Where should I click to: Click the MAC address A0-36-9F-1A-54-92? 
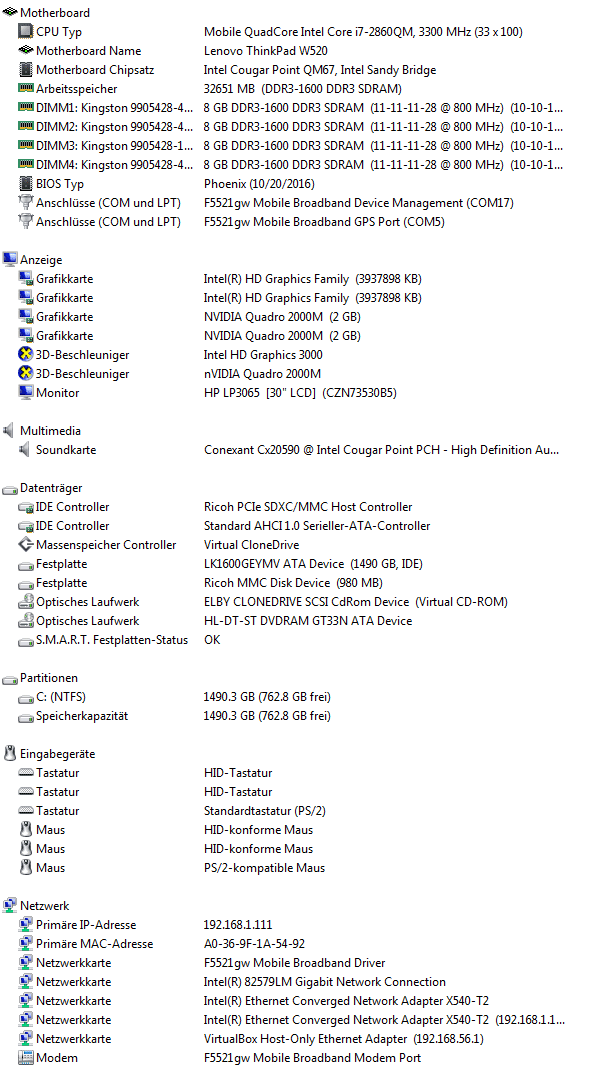(x=254, y=944)
